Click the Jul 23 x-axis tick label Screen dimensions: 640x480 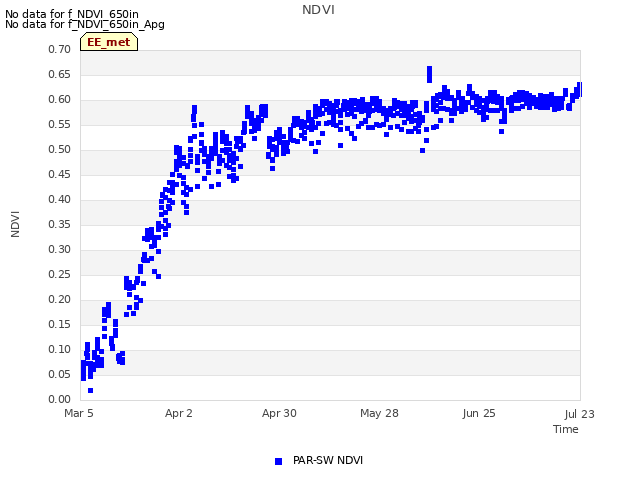(579, 414)
